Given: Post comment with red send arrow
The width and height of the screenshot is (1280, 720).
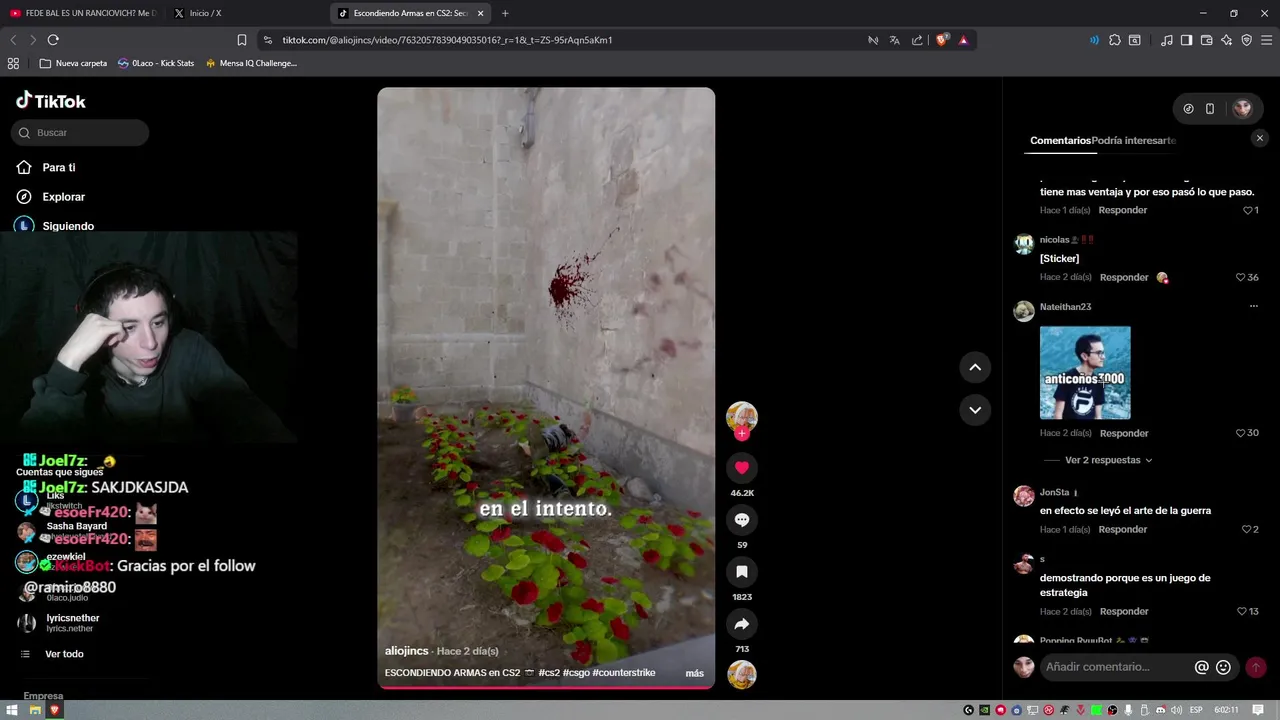Looking at the screenshot, I should pyautogui.click(x=1256, y=667).
